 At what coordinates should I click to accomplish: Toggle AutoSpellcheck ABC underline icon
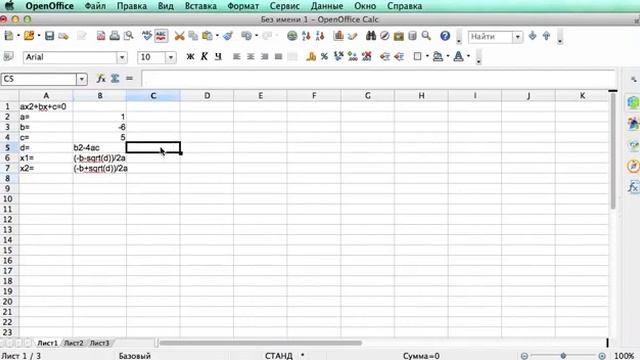[161, 36]
